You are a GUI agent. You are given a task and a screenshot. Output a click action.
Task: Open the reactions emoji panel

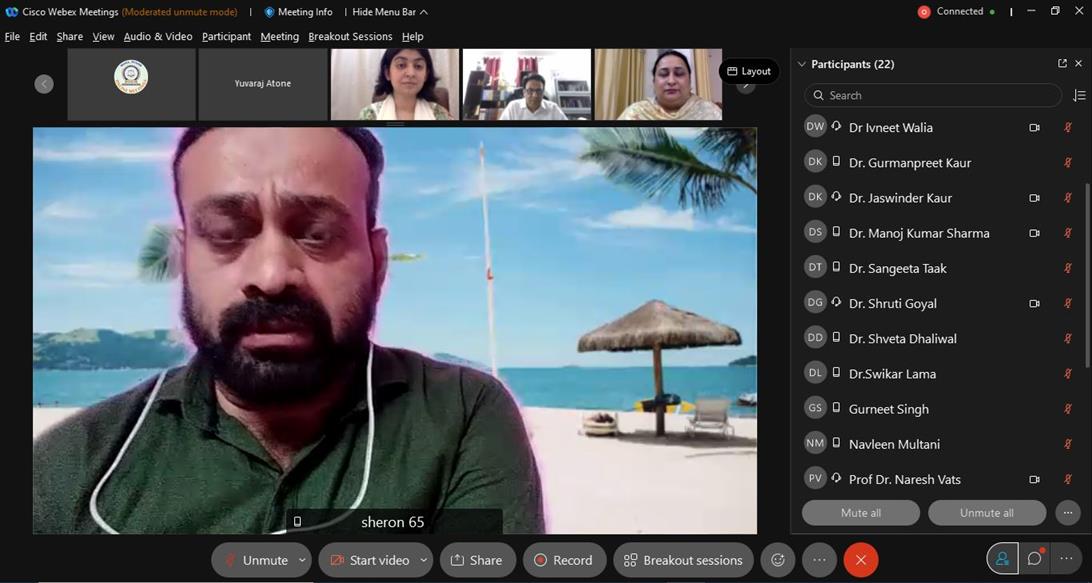click(776, 560)
